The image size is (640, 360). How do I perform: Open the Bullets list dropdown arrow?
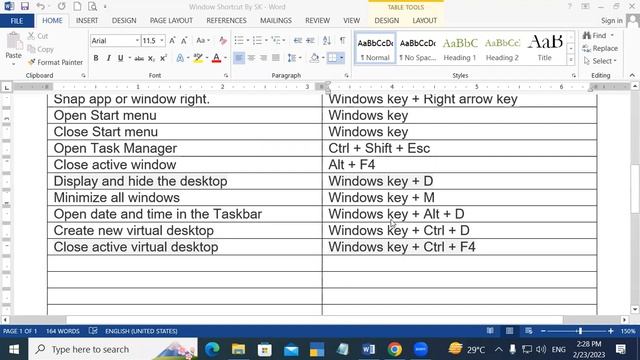click(248, 40)
